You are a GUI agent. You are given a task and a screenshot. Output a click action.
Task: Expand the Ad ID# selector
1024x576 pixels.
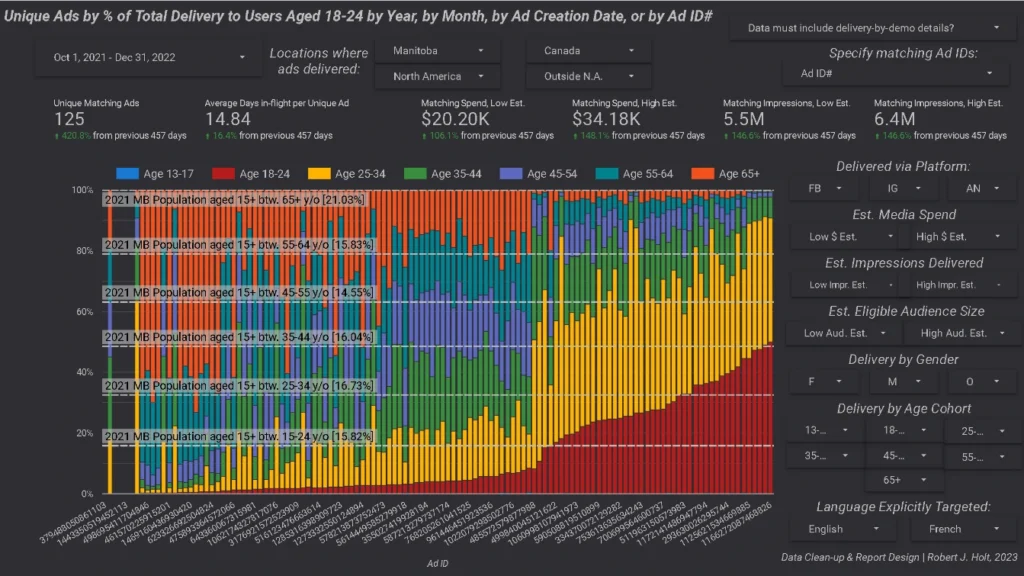pyautogui.click(x=896, y=73)
